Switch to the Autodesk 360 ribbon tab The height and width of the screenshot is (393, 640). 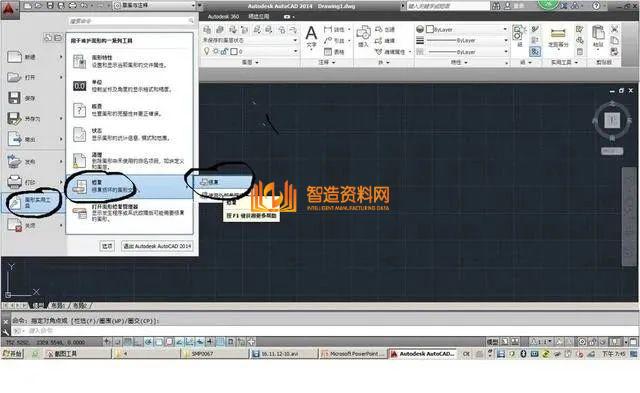tap(223, 17)
